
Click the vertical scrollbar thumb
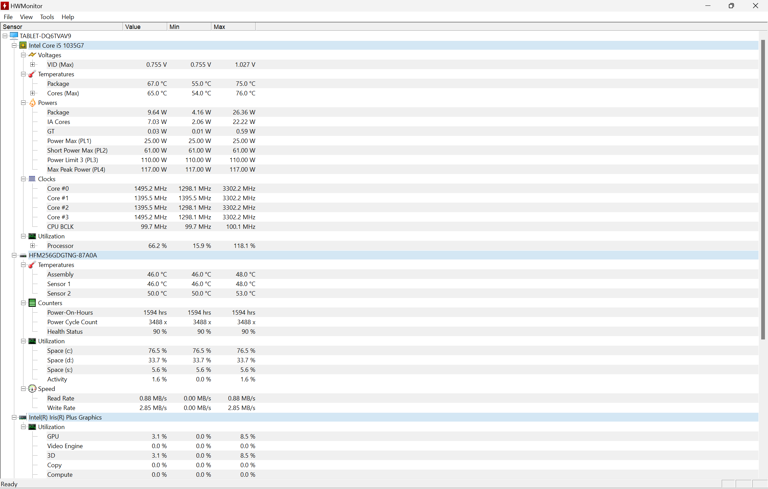(763, 189)
